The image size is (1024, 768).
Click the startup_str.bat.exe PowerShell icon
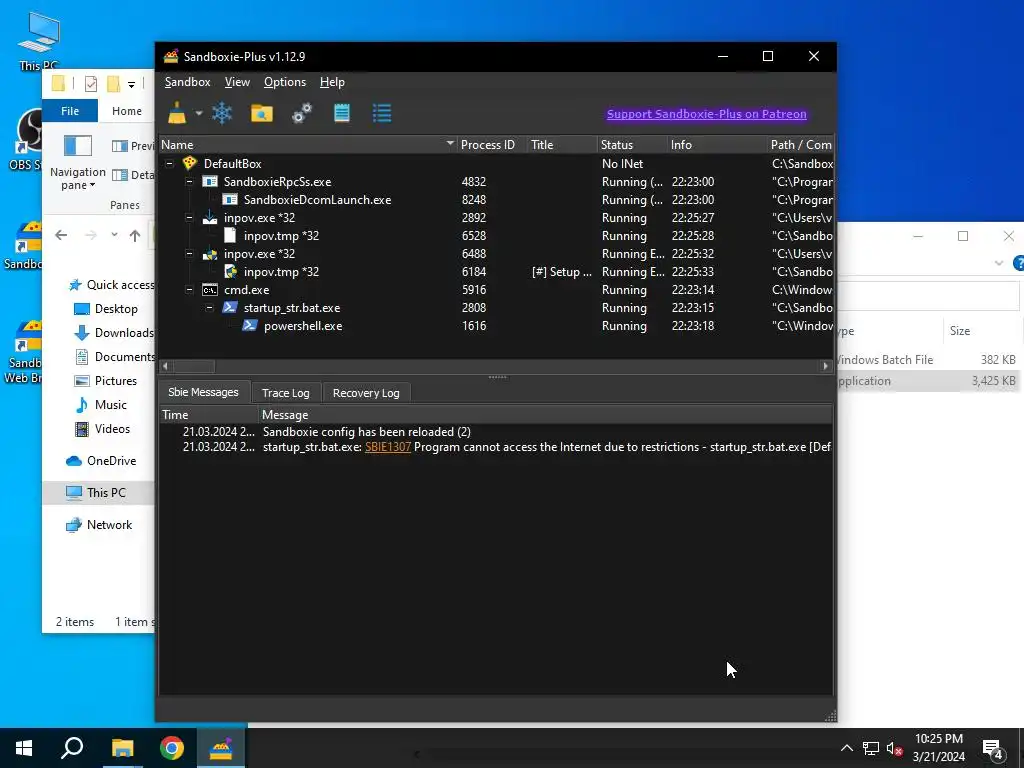point(230,308)
